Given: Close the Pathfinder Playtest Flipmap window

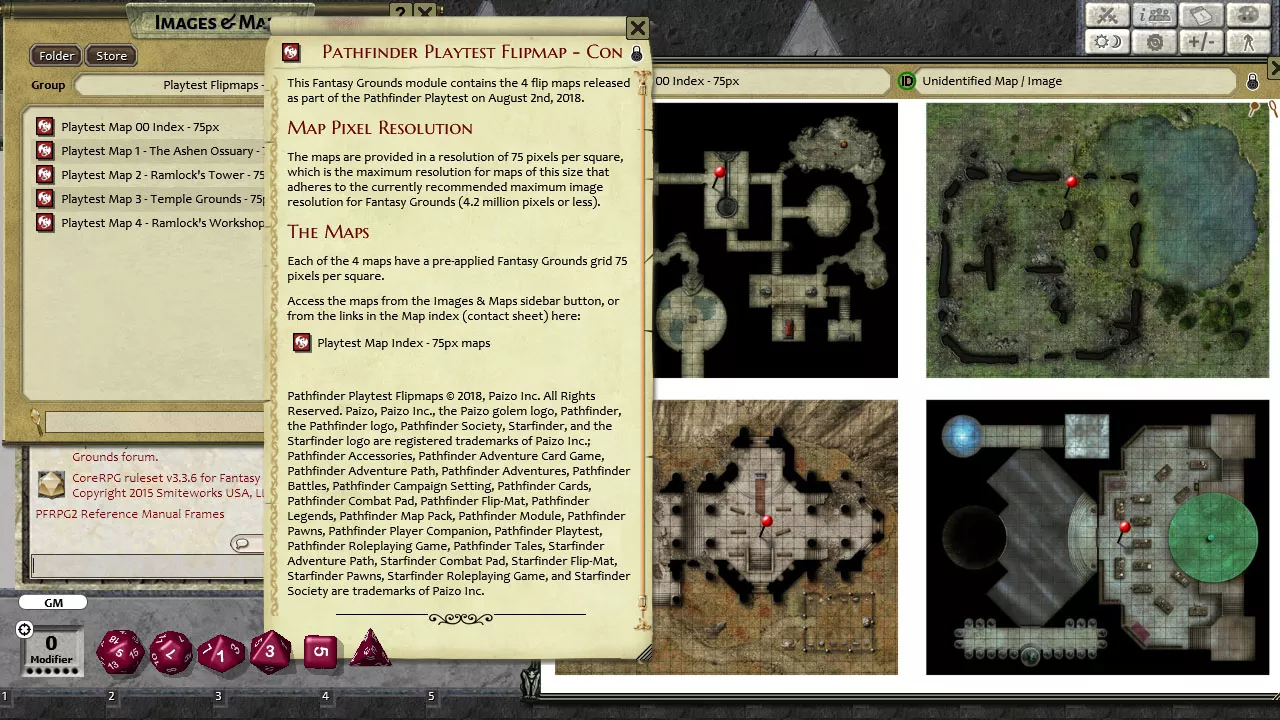Looking at the screenshot, I should click(x=637, y=28).
